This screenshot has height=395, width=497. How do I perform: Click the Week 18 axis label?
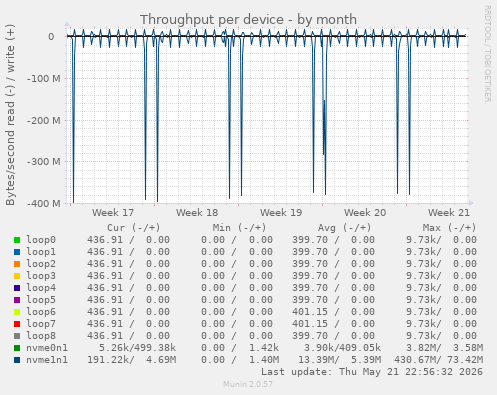click(x=197, y=213)
